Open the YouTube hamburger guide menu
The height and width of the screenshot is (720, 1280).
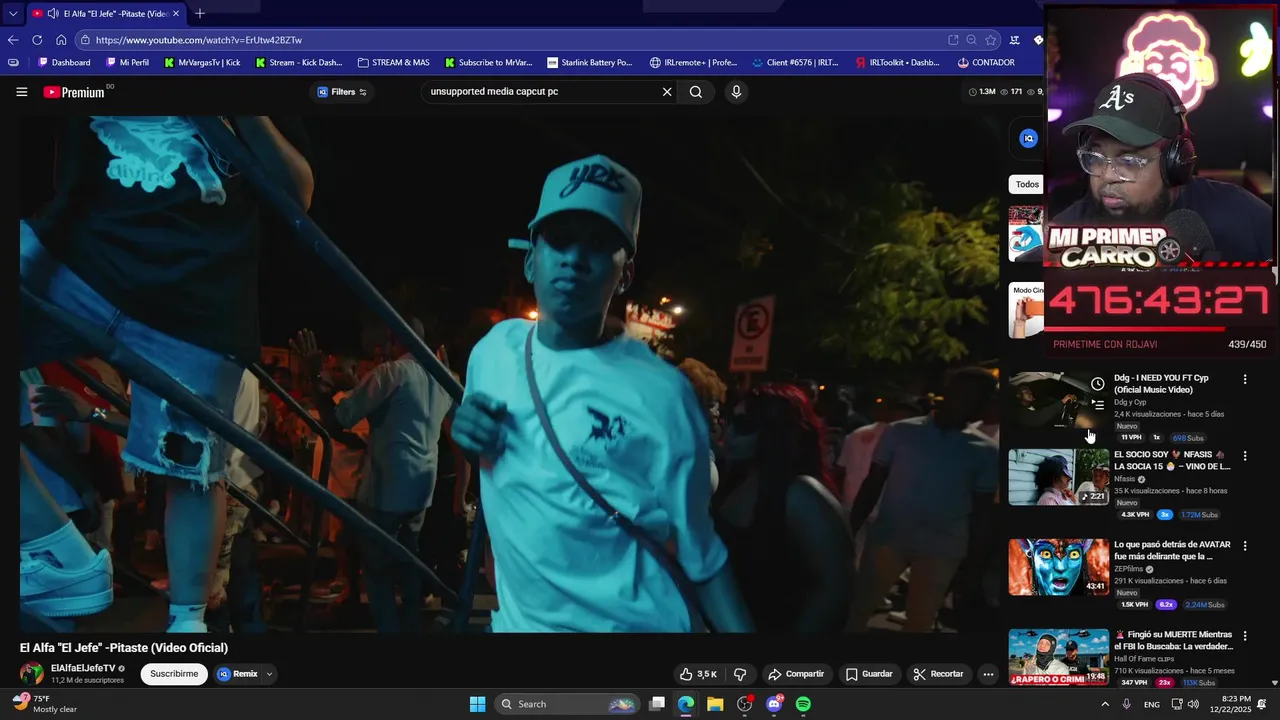point(21,92)
